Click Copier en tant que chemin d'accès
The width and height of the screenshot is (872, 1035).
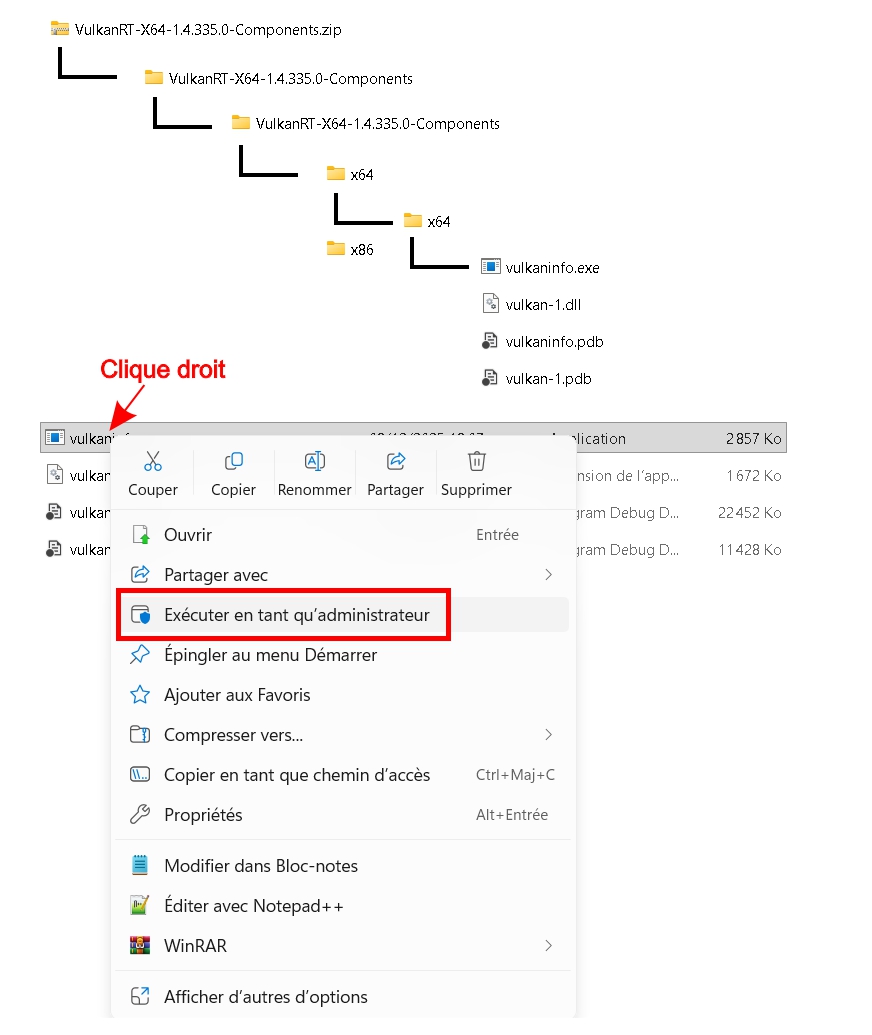coord(297,775)
